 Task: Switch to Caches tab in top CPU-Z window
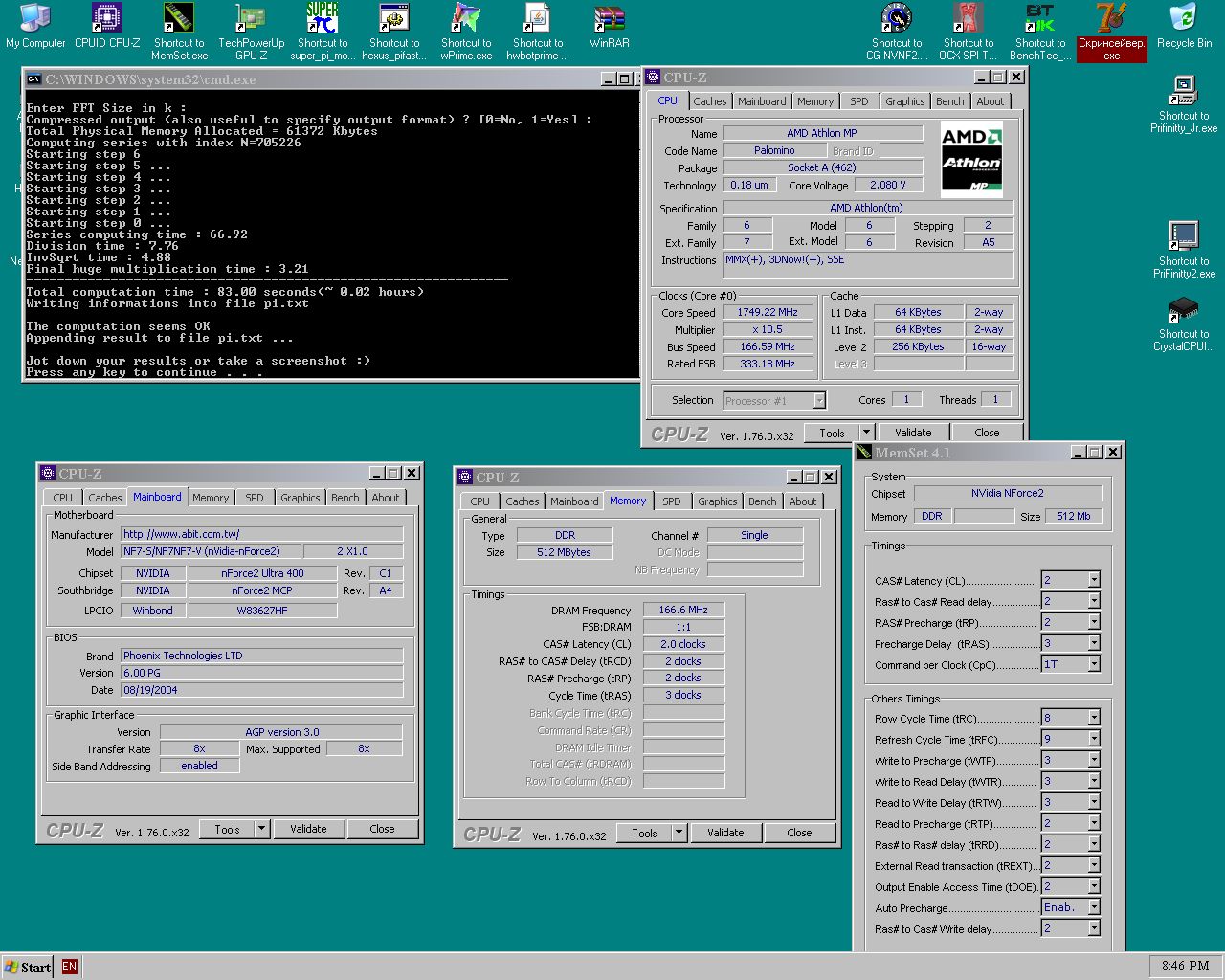[710, 101]
